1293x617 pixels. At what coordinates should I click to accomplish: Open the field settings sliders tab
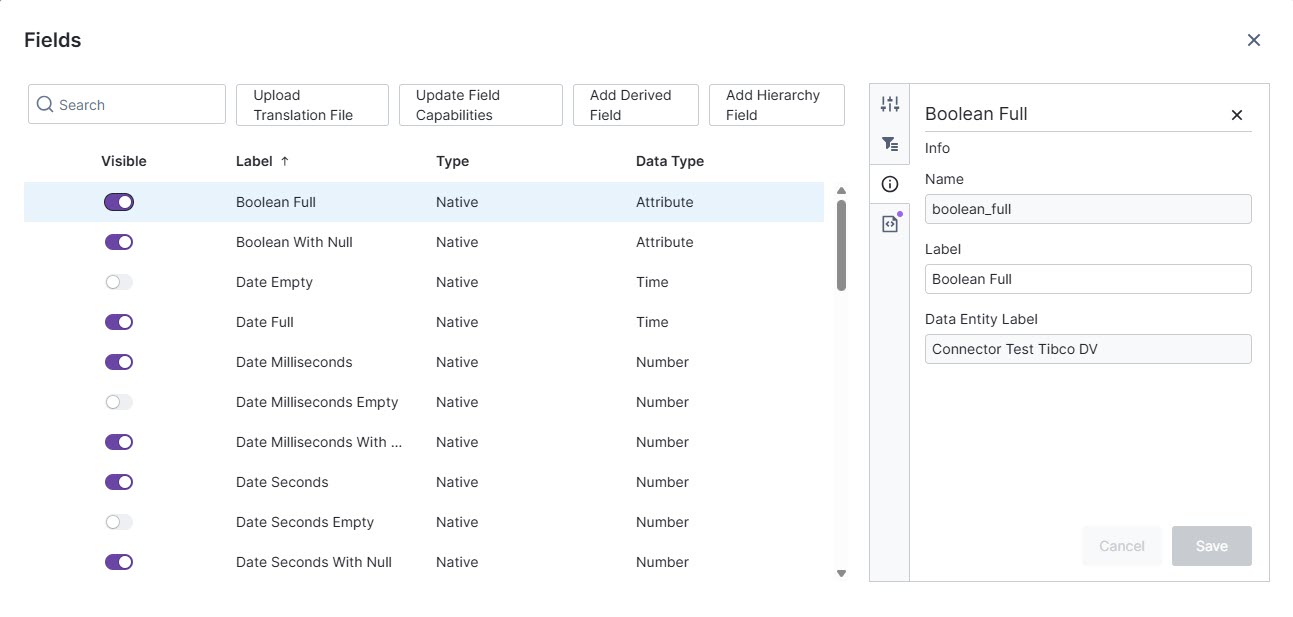(x=890, y=104)
